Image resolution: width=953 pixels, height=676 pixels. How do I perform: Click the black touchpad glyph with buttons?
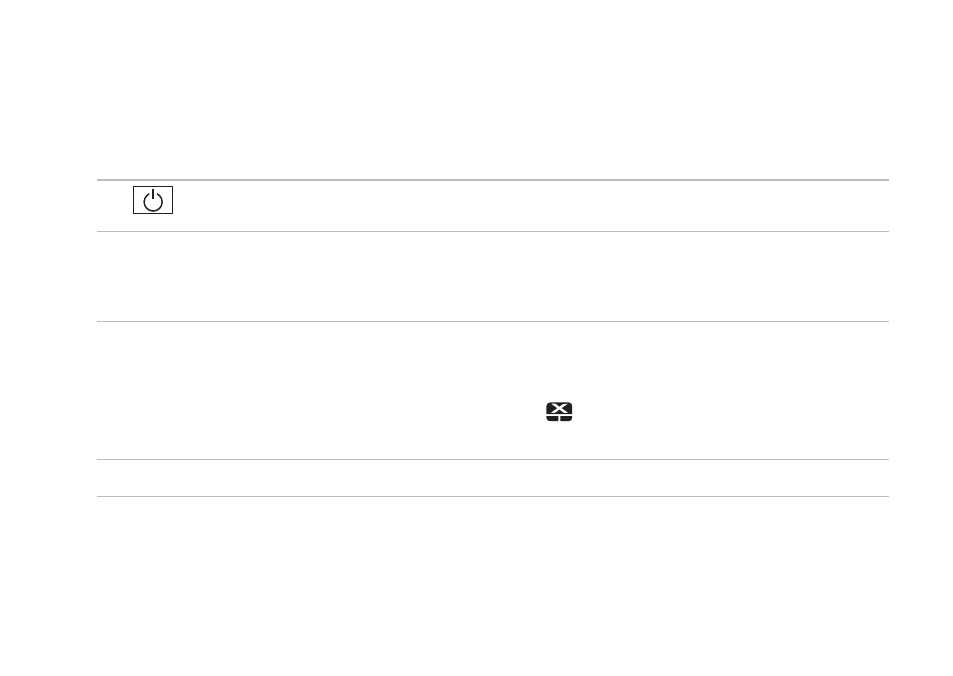[x=559, y=412]
